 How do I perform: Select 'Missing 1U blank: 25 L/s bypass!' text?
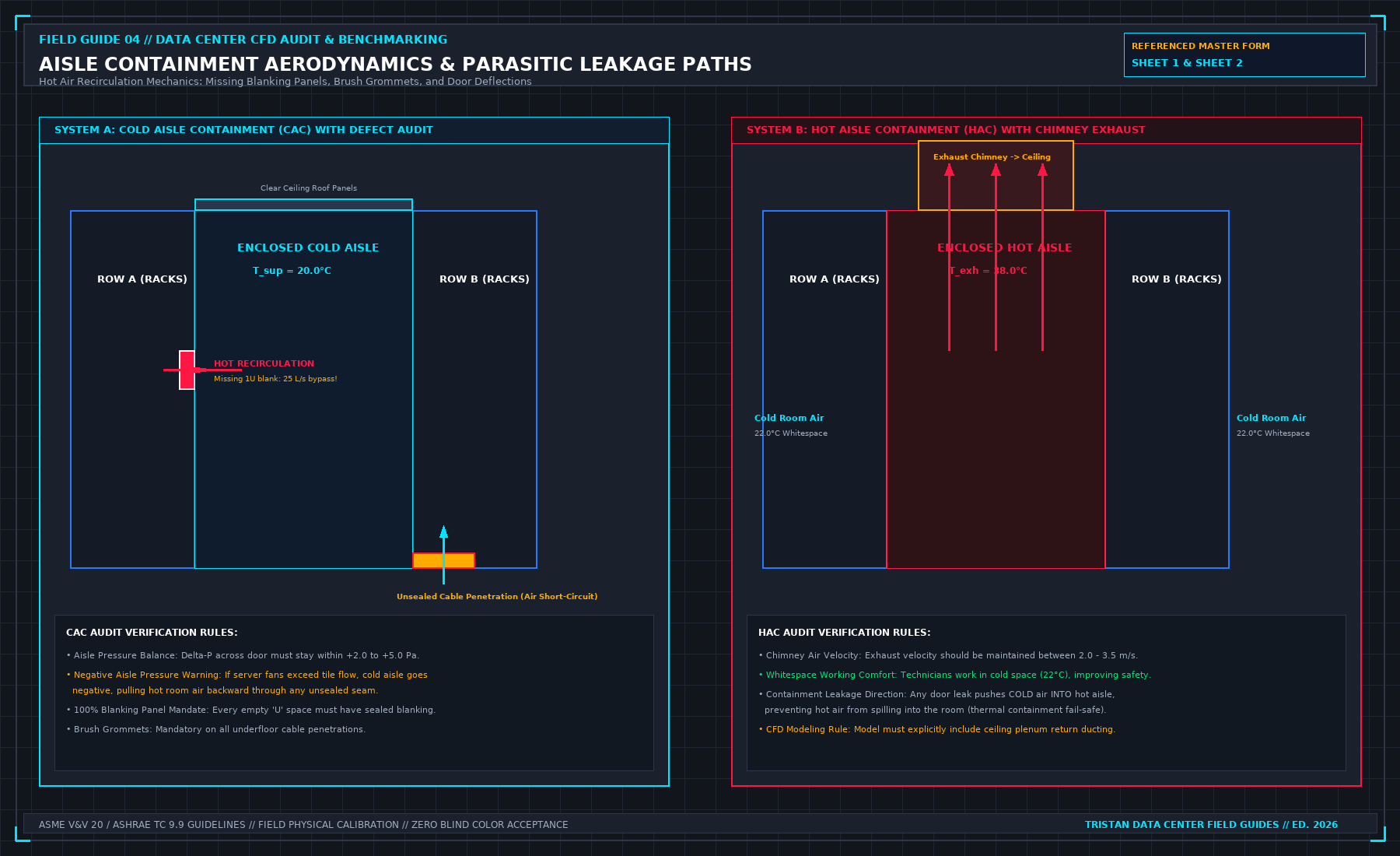[275, 379]
